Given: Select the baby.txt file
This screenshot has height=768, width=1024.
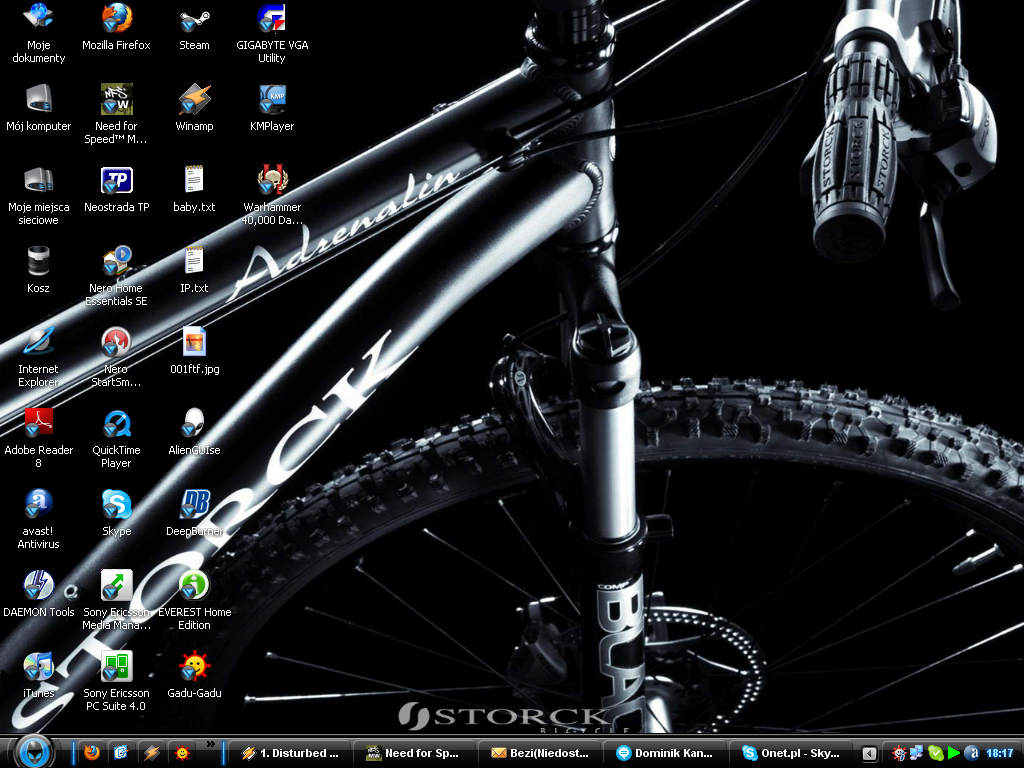Looking at the screenshot, I should [x=194, y=189].
